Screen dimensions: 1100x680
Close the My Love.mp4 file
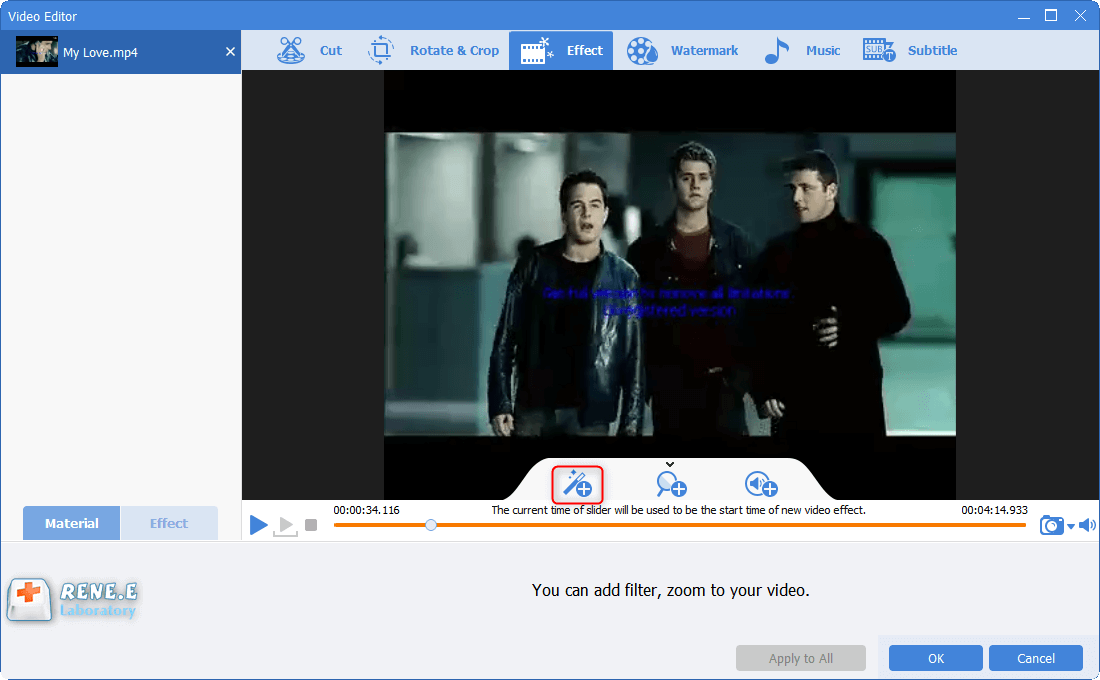pos(230,51)
